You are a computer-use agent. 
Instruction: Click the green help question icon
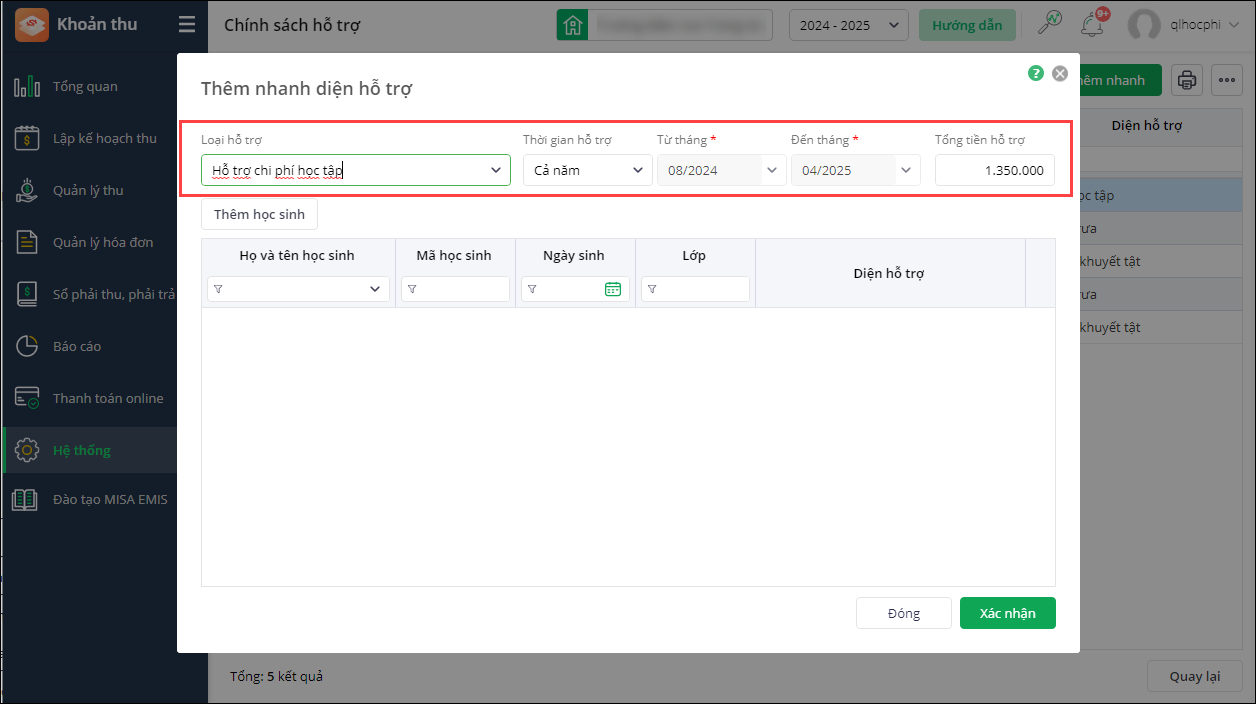click(1036, 73)
